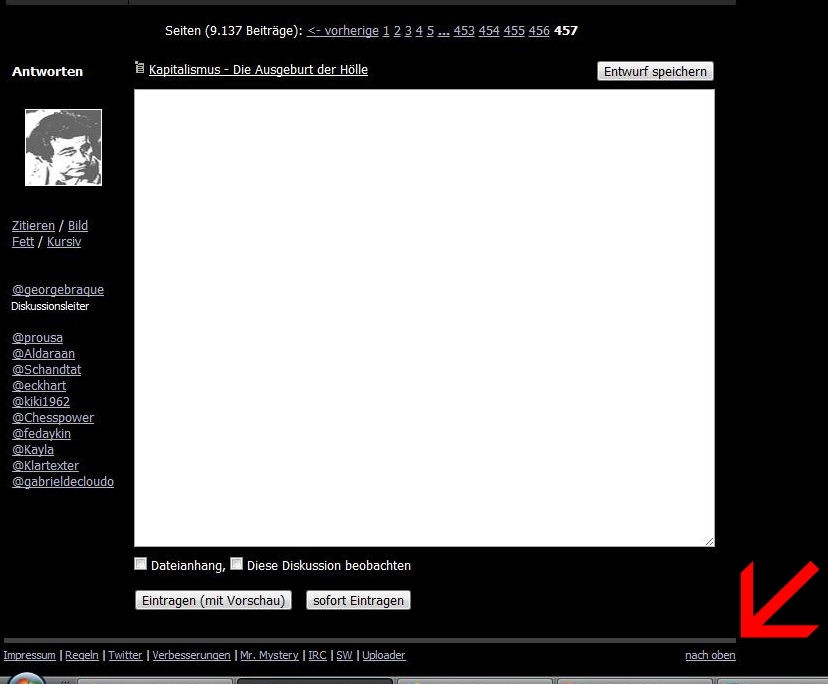
Task: Jump to page 5 of the thread
Action: tap(430, 31)
